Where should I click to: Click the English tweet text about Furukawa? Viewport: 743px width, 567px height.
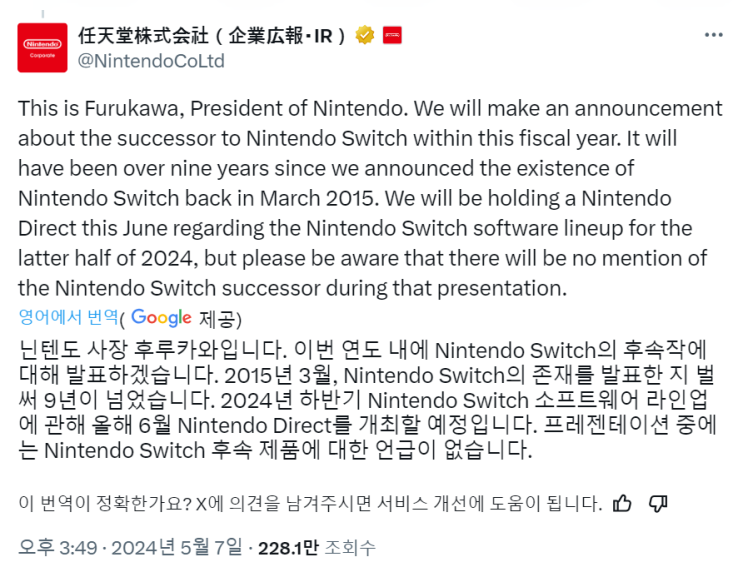point(370,198)
